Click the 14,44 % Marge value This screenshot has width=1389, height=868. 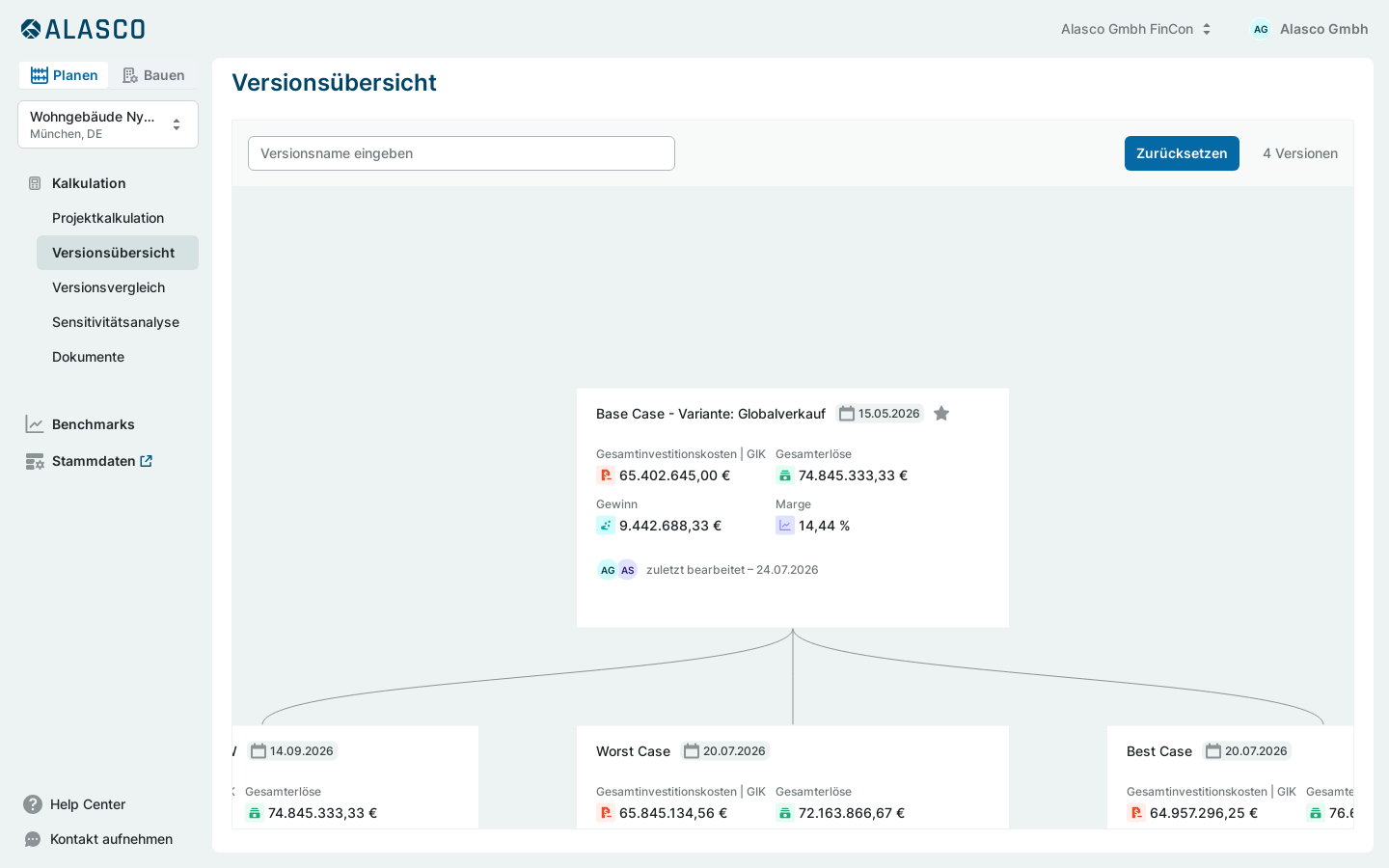click(825, 526)
